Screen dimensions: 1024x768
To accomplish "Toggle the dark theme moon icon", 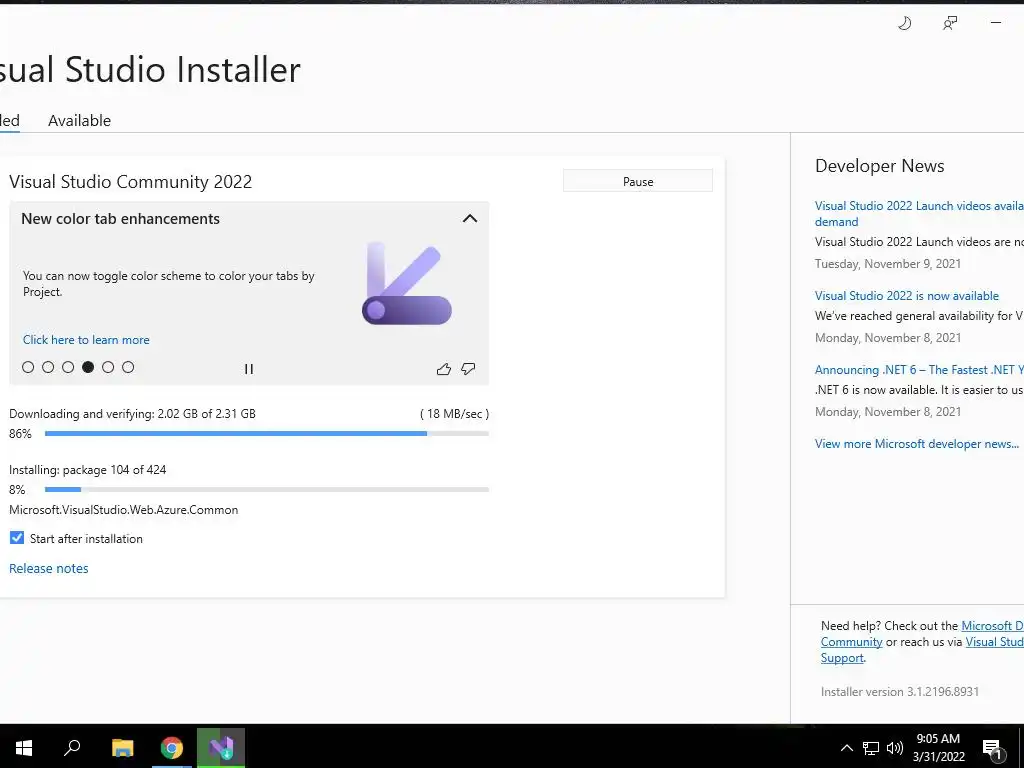I will pyautogui.click(x=904, y=24).
